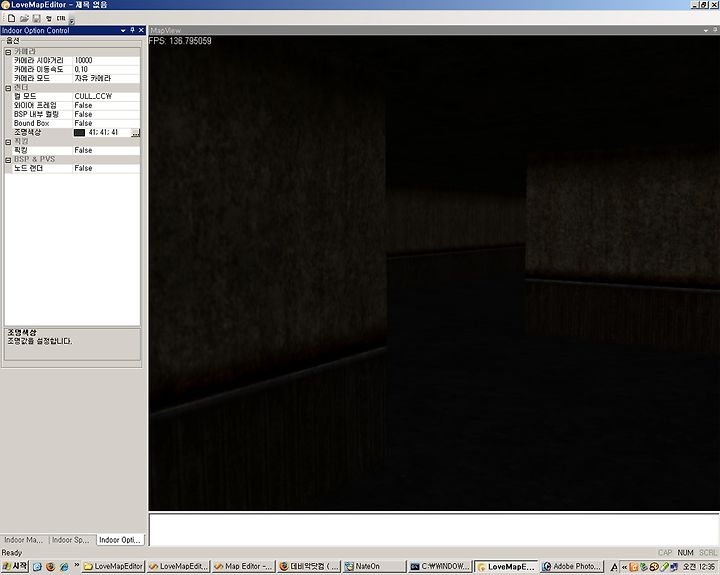Viewport: 720px width, 575px height.
Task: Click the FPS counter text
Action: click(180, 41)
